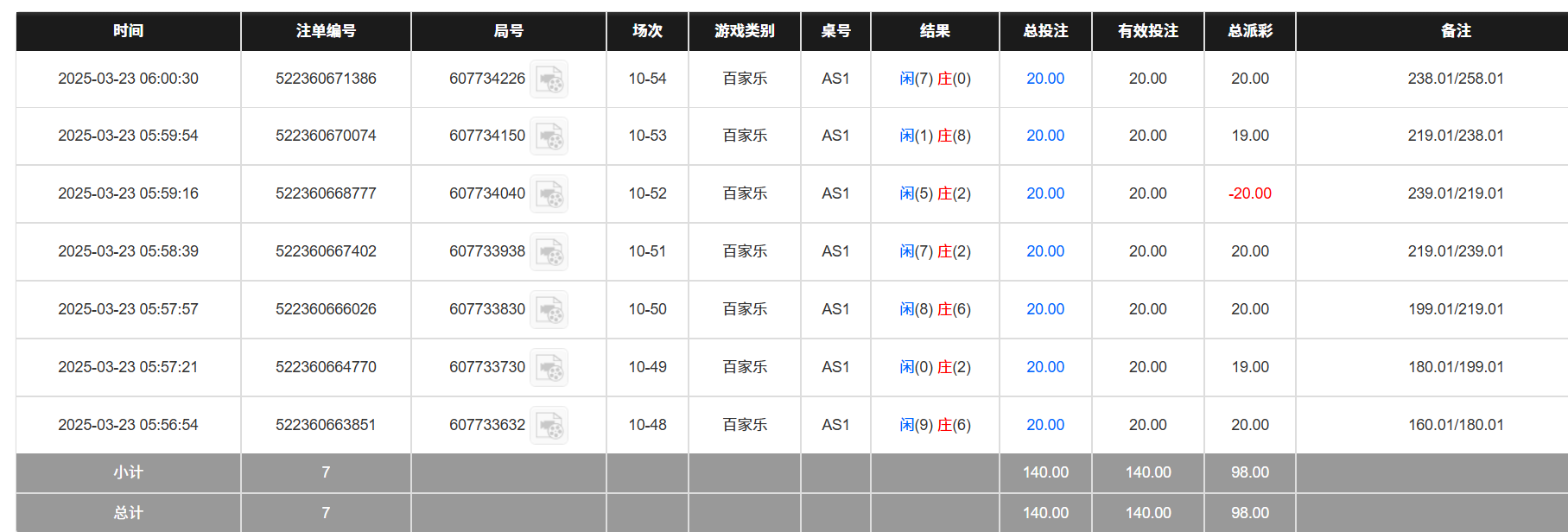This screenshot has width=1568, height=532.
Task: Expand the 桌号 column header
Action: [x=835, y=31]
